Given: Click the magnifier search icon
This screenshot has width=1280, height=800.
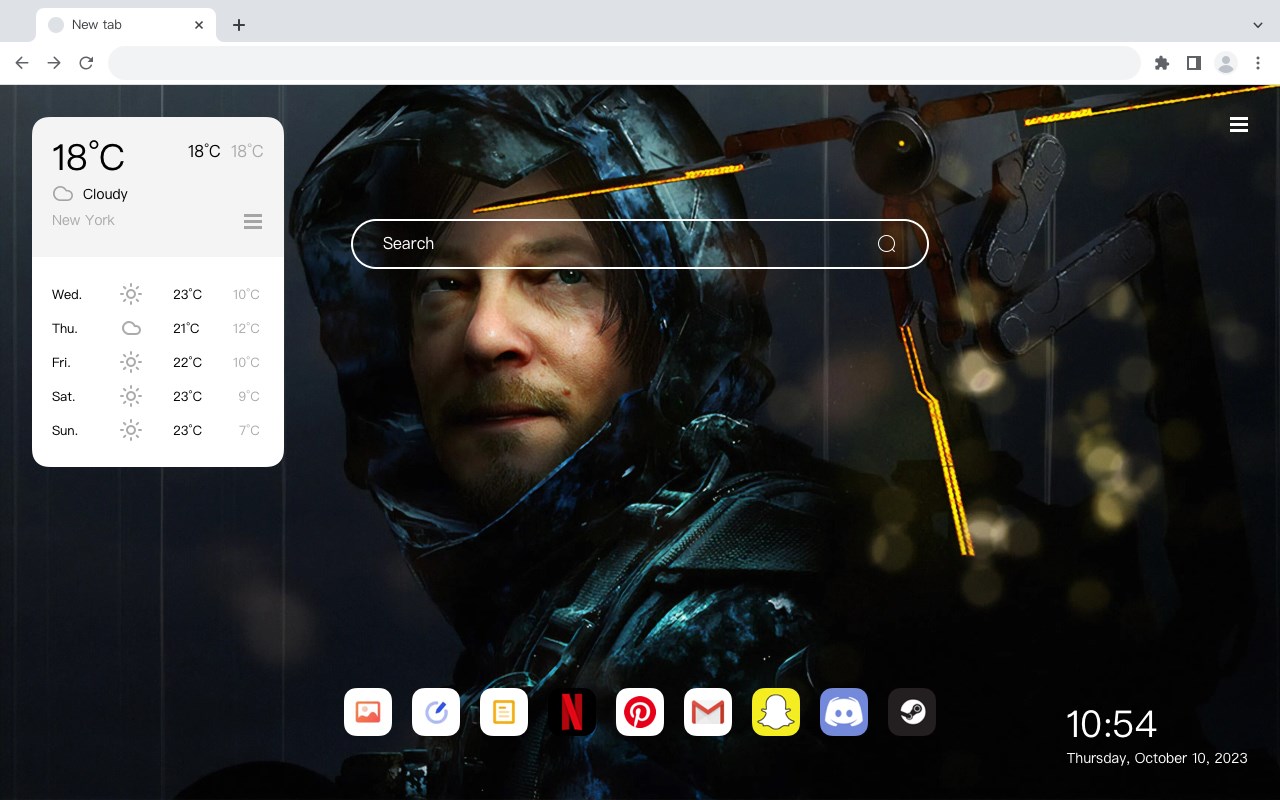Looking at the screenshot, I should click(886, 244).
